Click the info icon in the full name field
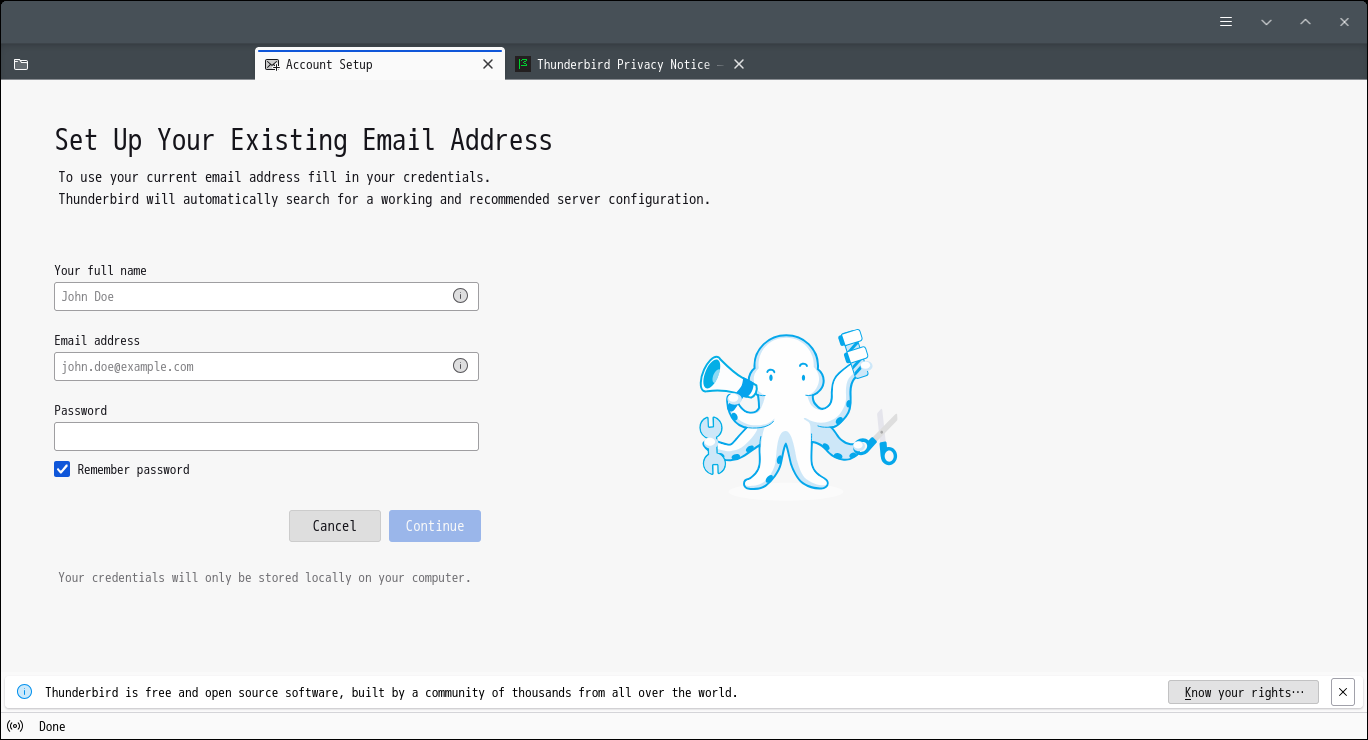Viewport: 1368px width, 740px height. 460,296
